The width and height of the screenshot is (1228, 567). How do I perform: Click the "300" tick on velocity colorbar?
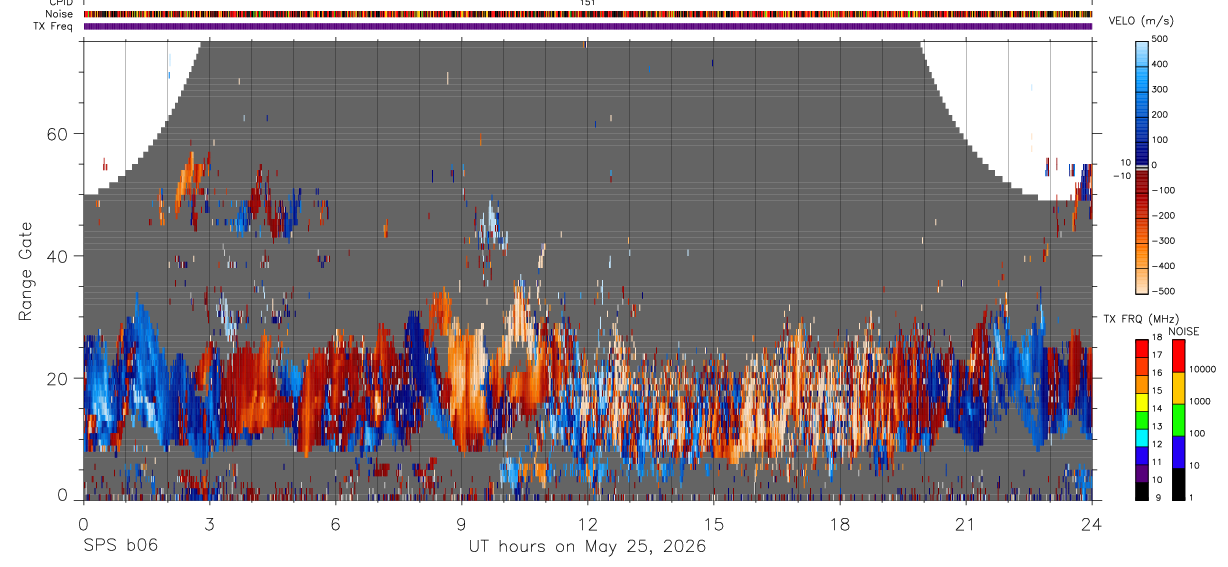click(1161, 89)
